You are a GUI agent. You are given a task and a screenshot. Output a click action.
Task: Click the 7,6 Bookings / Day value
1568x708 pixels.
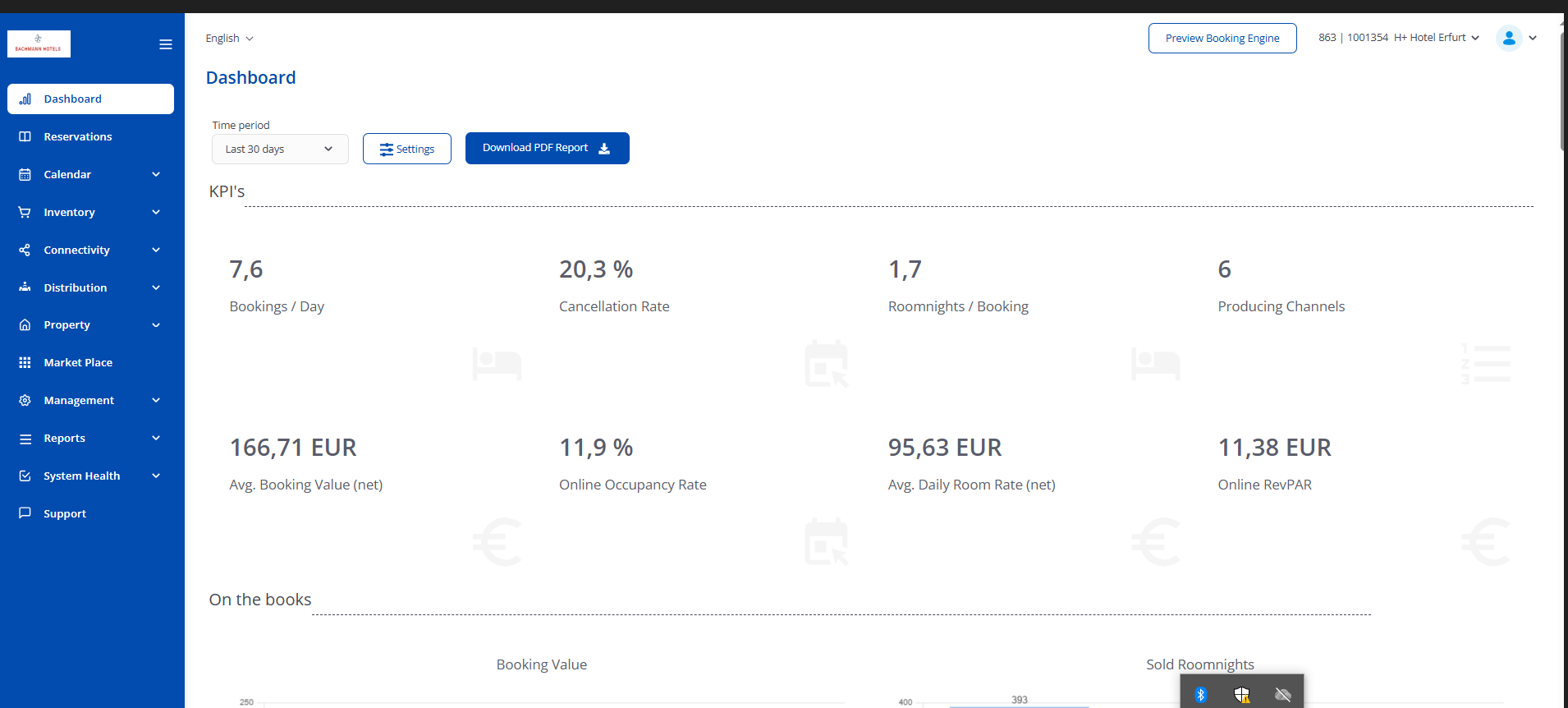(x=246, y=269)
